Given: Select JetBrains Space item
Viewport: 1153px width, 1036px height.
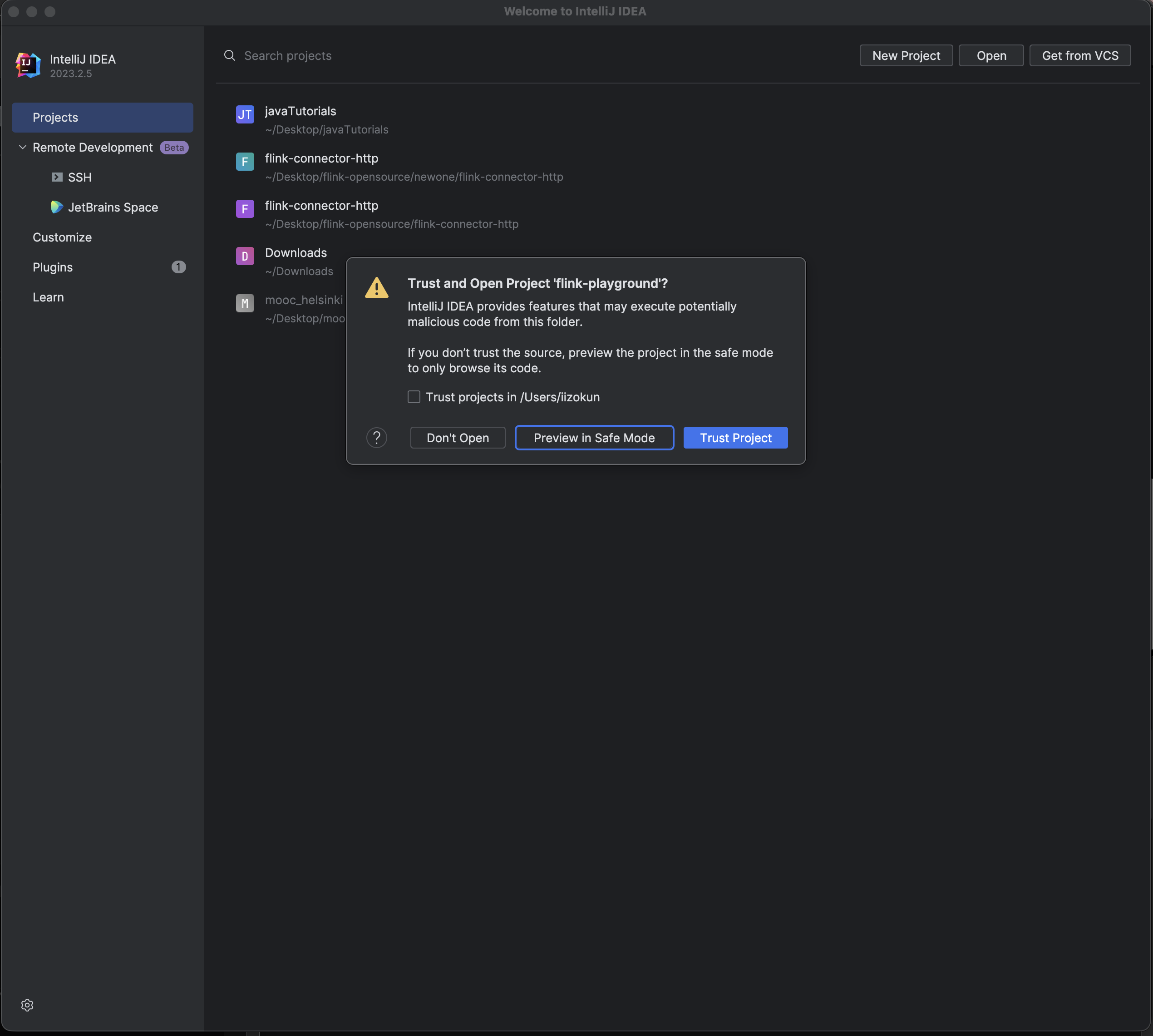Looking at the screenshot, I should 113,207.
